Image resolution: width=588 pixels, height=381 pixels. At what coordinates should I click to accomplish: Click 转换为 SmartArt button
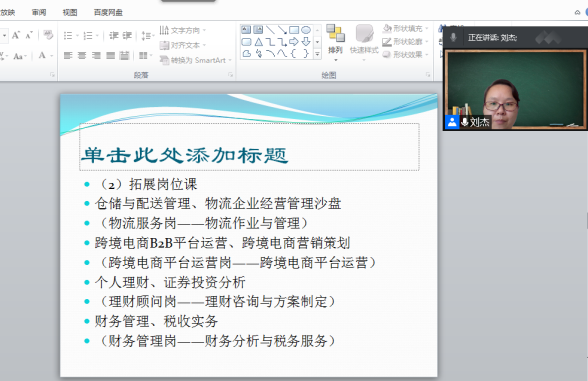point(196,60)
